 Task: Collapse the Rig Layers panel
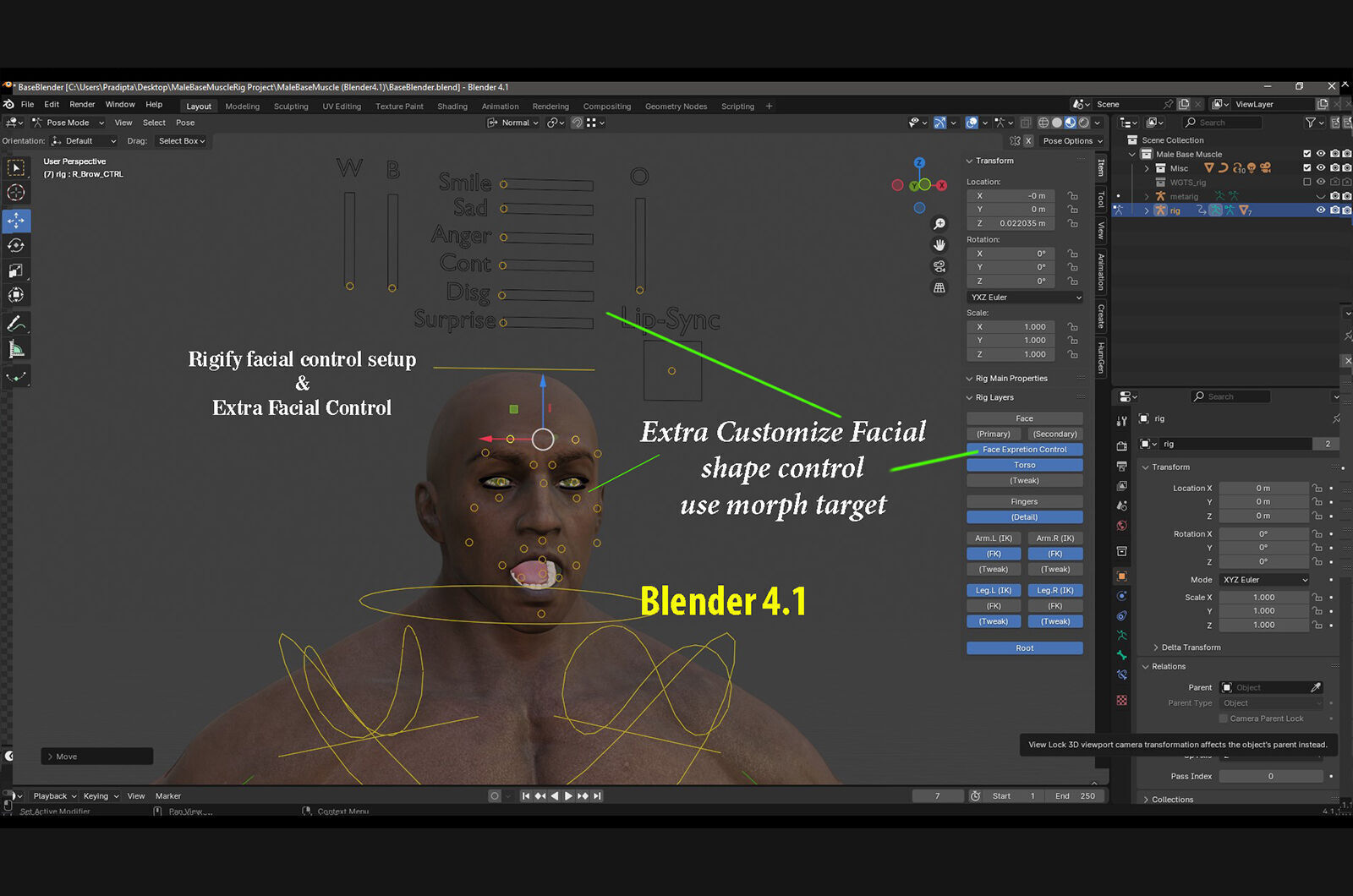(994, 397)
